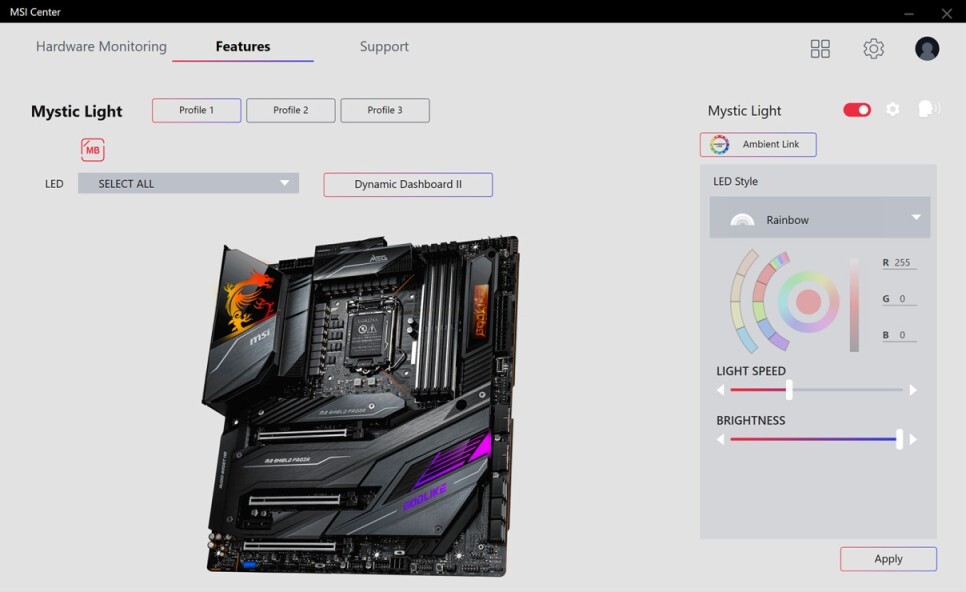Click the outer pastel color arc
Viewport: 966px width, 592px height.
point(734,301)
